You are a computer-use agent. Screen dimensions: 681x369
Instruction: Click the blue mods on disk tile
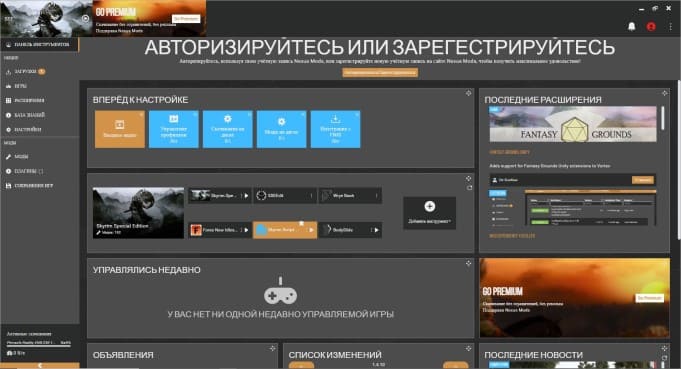pos(281,129)
